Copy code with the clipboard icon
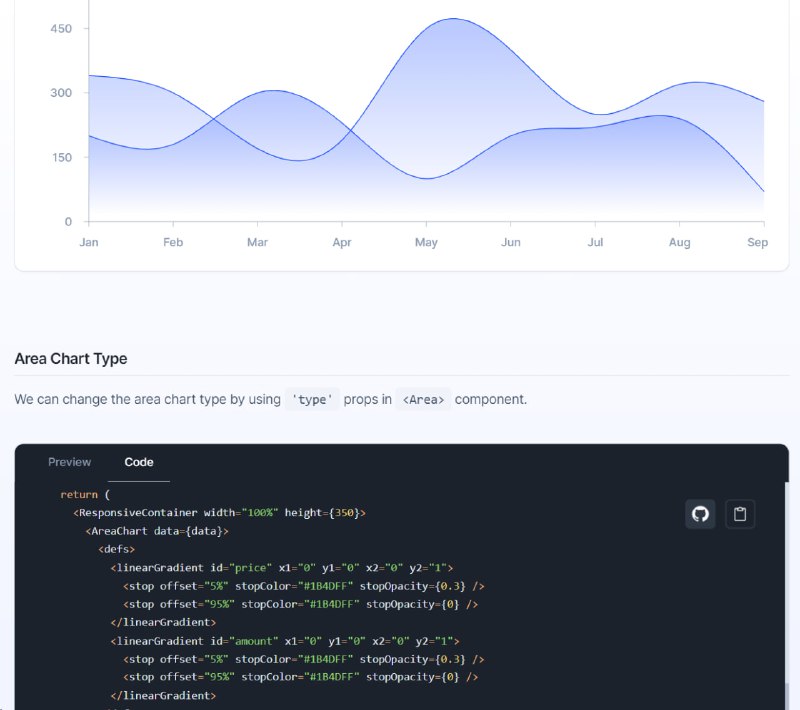The width and height of the screenshot is (800, 710). pos(740,514)
